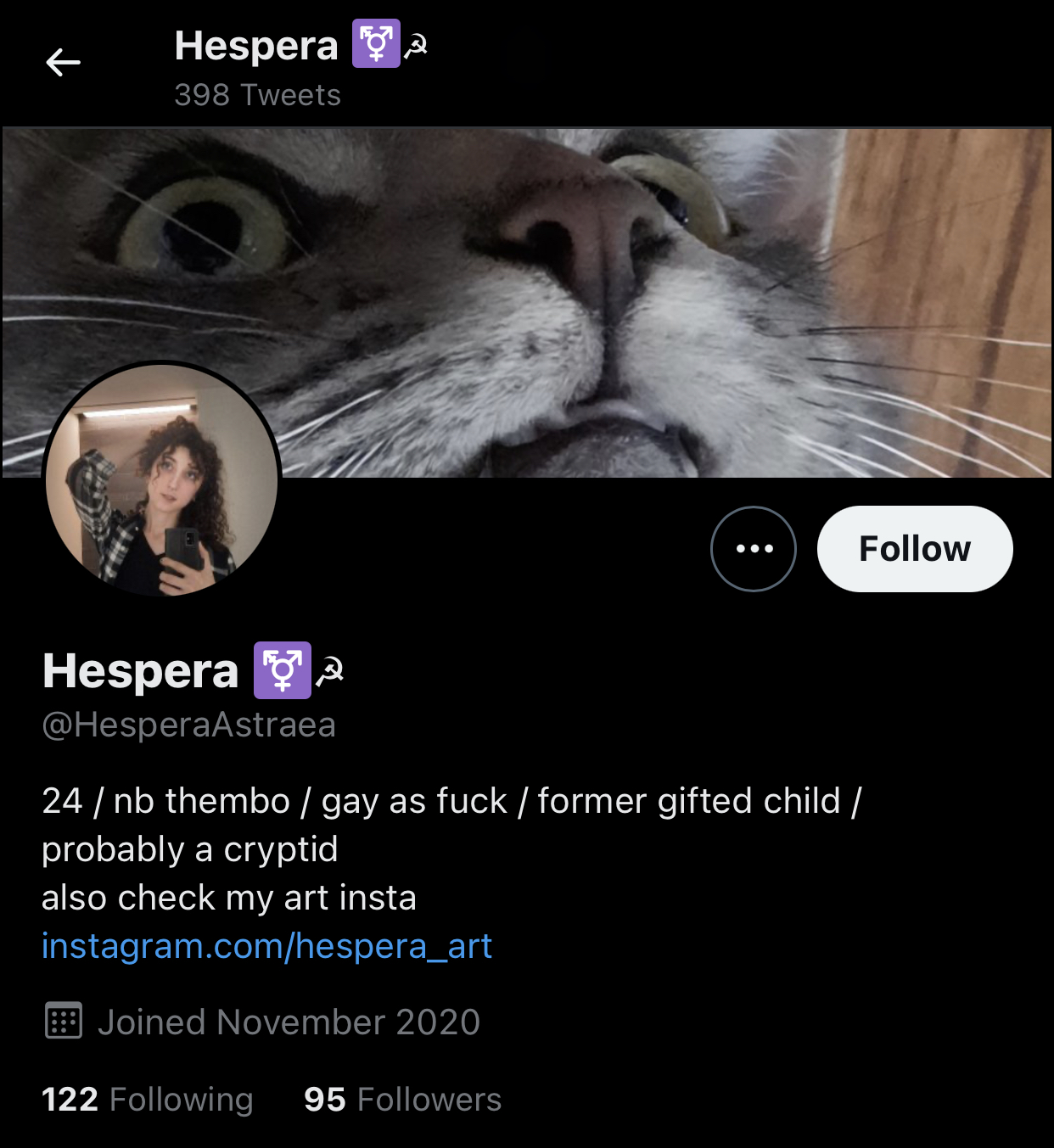Screen dimensions: 1054x1148
Task: Click the hammer and sickle beside profile name
Action: (330, 672)
